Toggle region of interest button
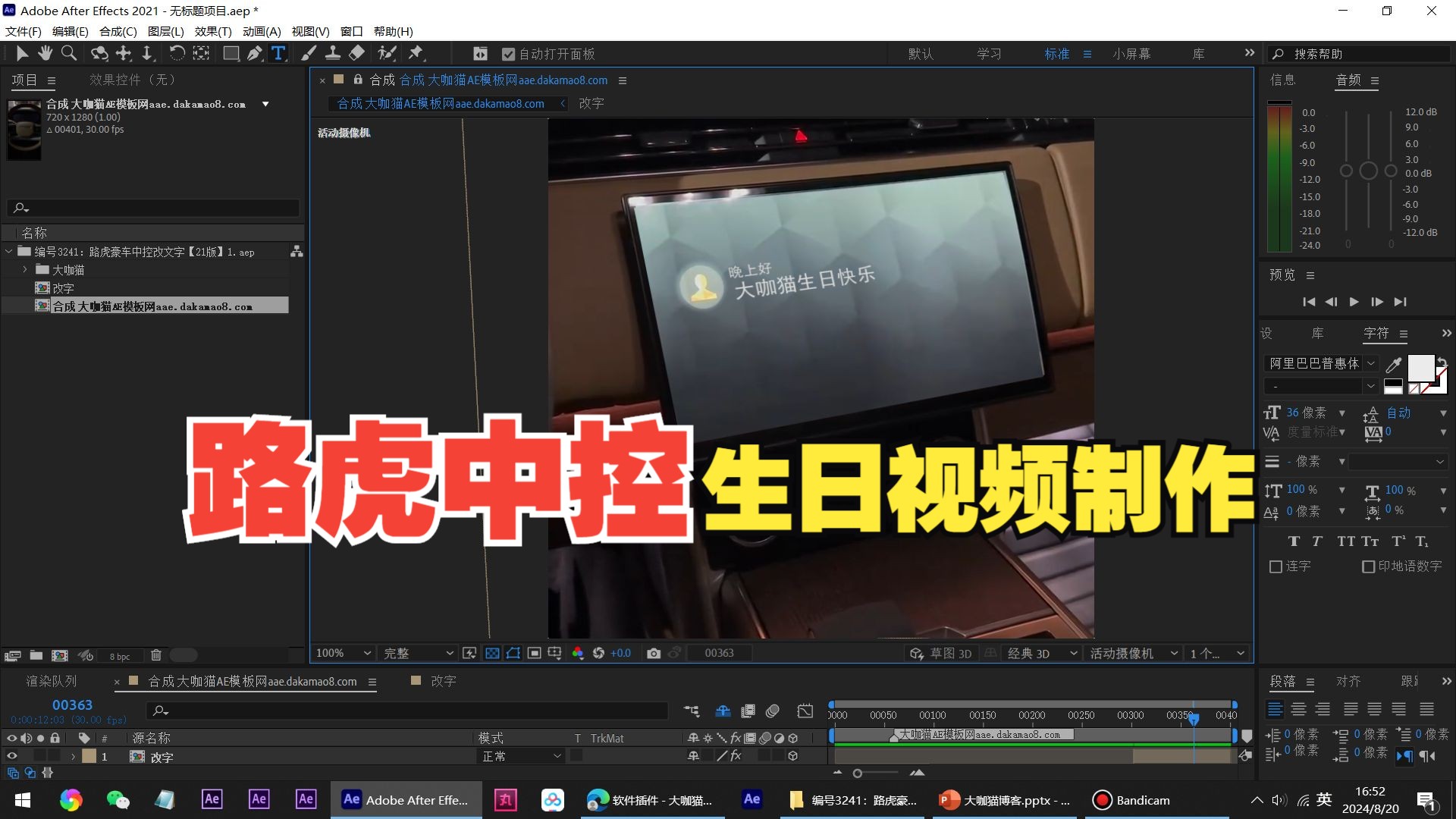This screenshot has width=1456, height=819. [x=535, y=653]
